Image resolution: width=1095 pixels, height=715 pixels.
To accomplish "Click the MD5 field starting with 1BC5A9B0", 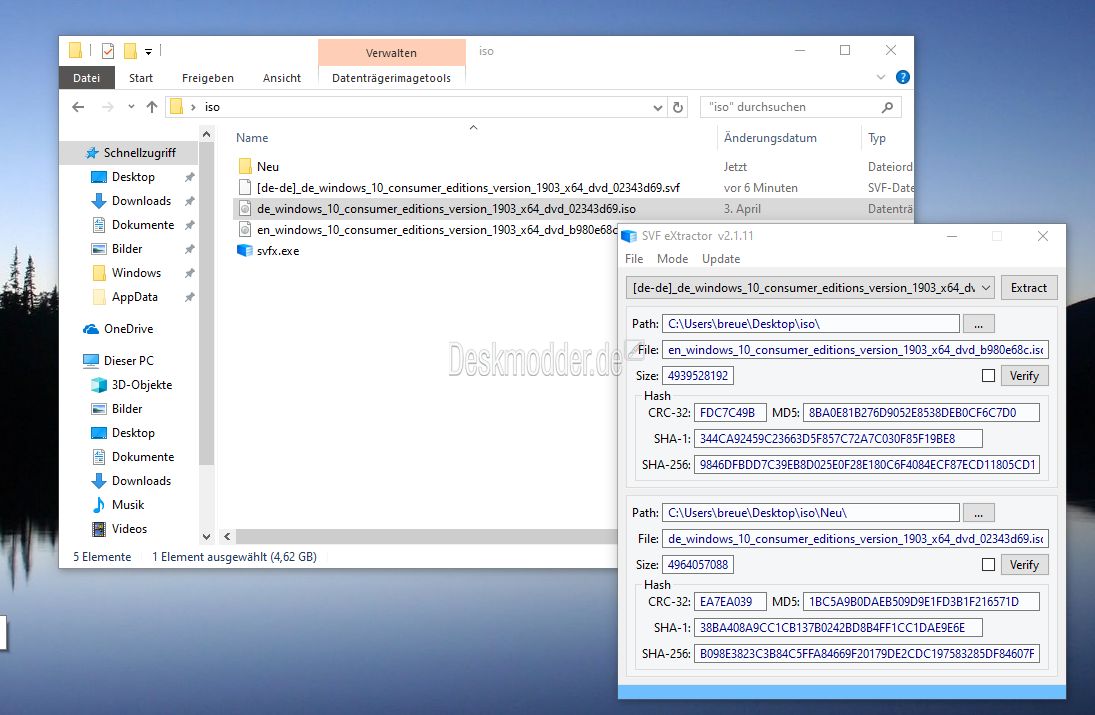I will pos(921,602).
